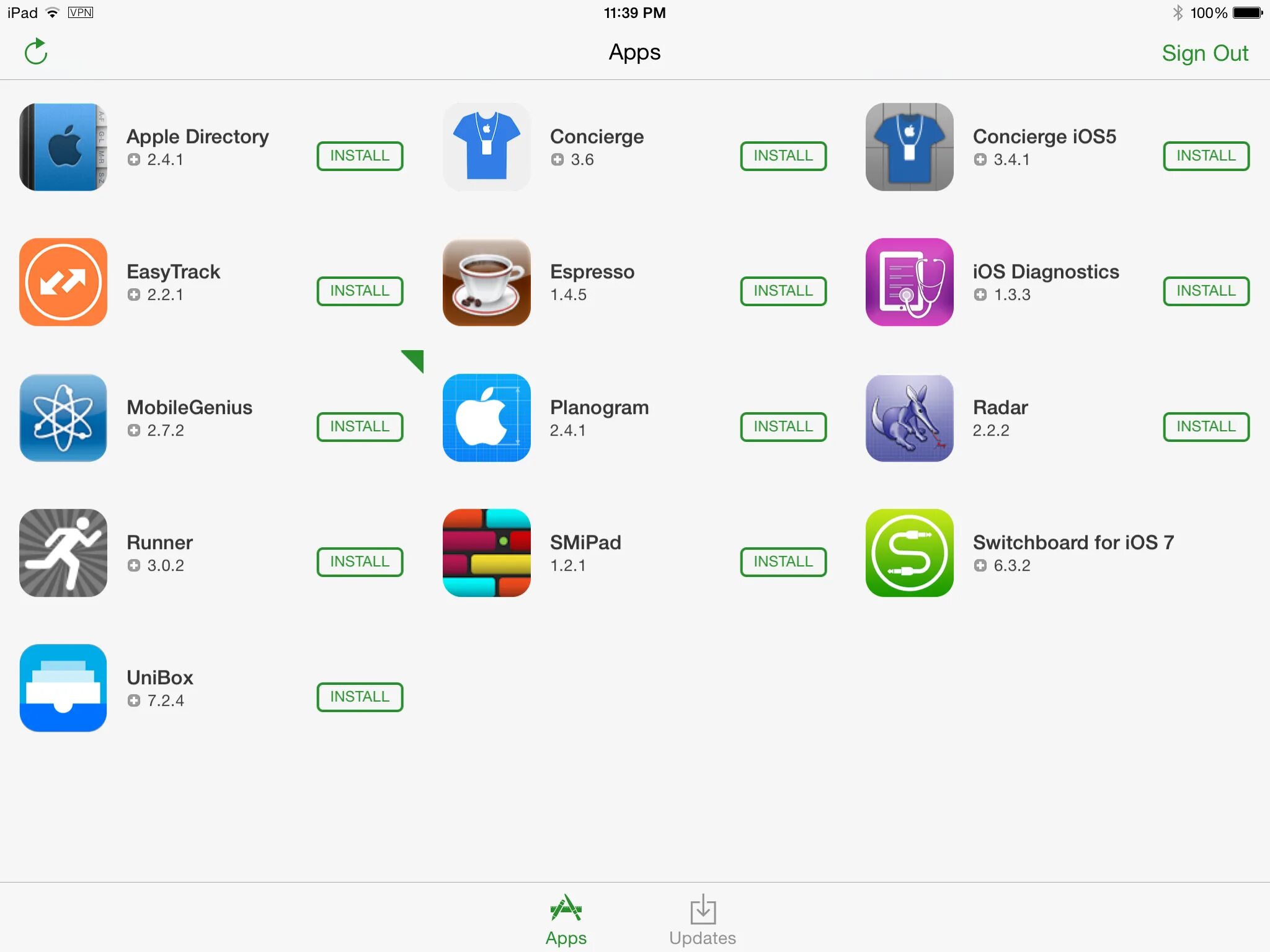This screenshot has height=952, width=1270.
Task: Install the UniBox app
Action: [x=360, y=697]
